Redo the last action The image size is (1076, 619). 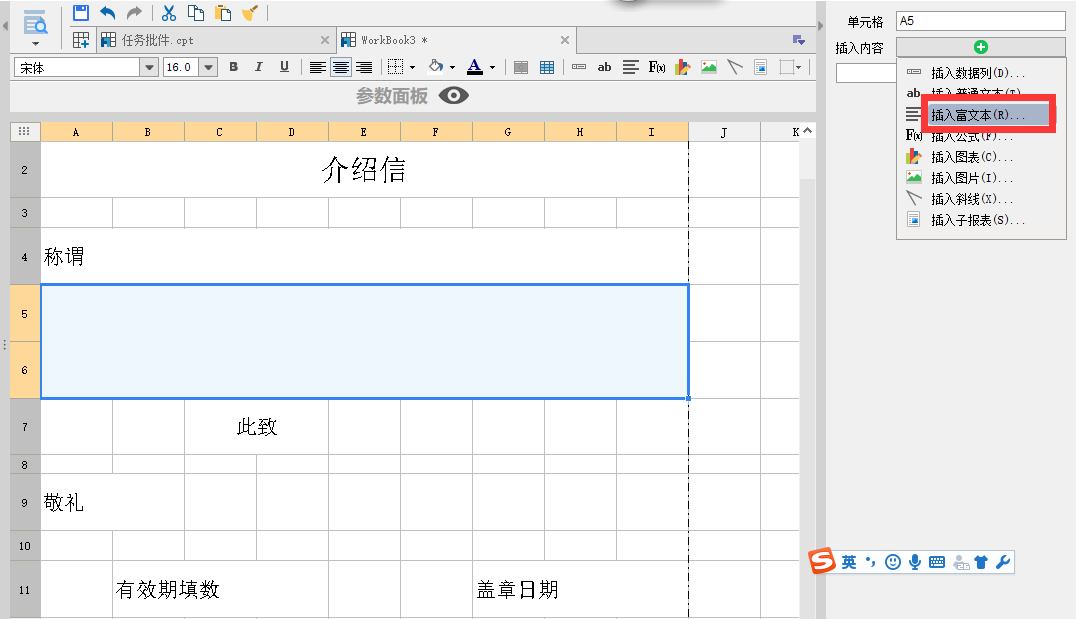(134, 12)
